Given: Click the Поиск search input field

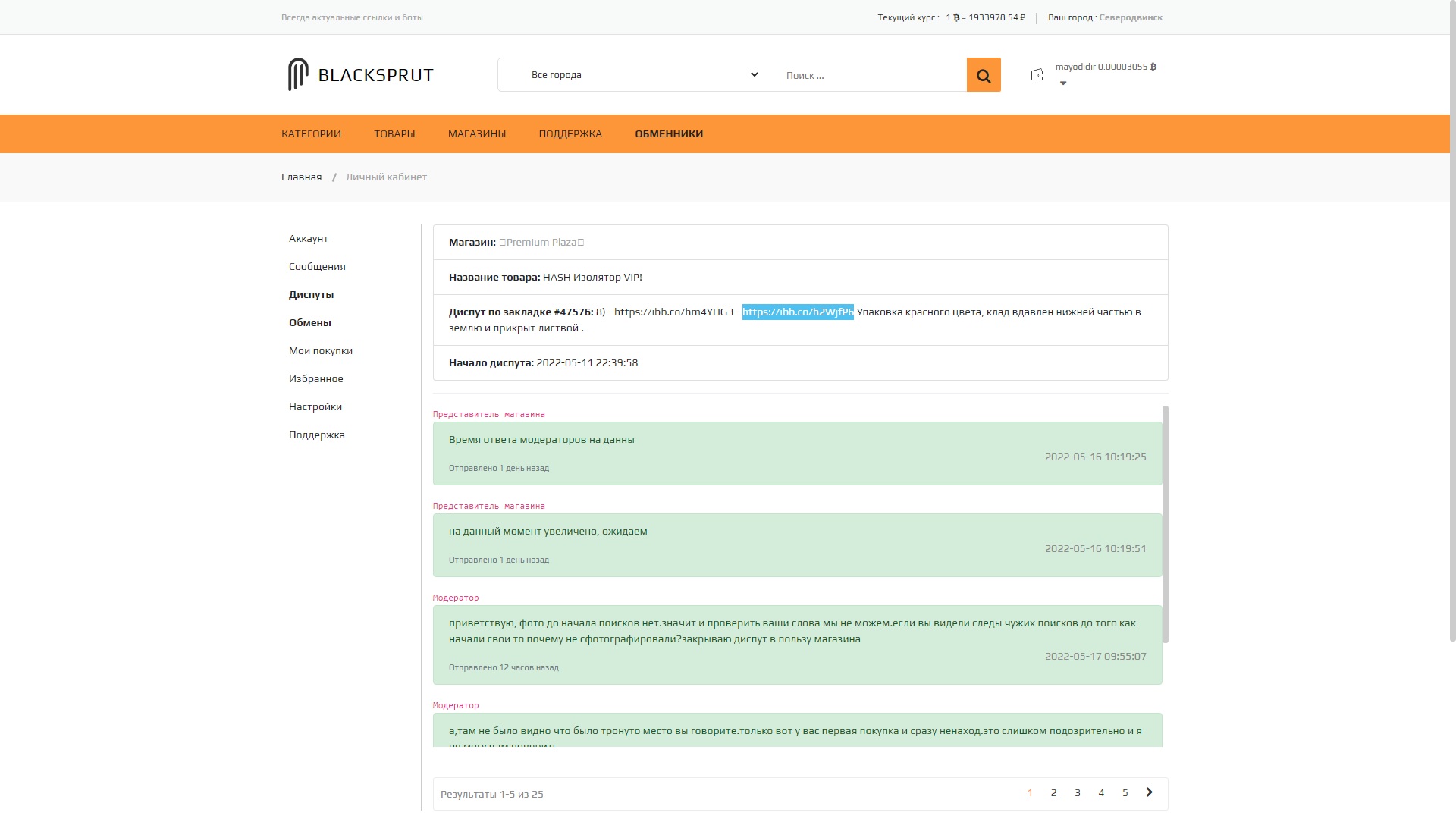Looking at the screenshot, I should tap(870, 75).
